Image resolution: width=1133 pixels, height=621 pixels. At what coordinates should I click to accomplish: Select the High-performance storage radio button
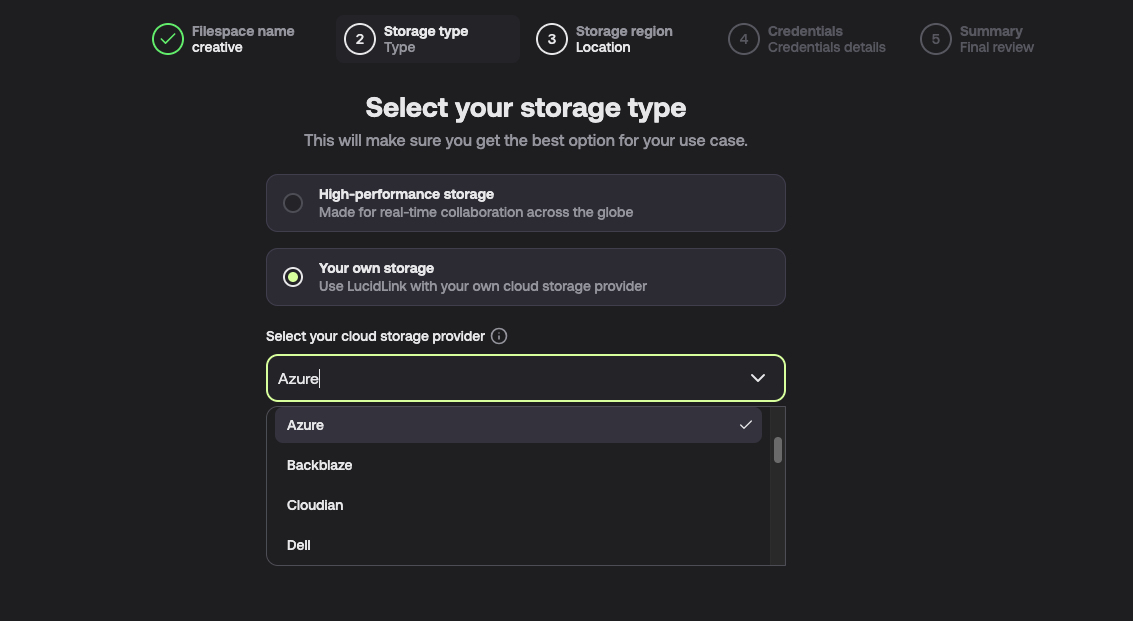293,203
